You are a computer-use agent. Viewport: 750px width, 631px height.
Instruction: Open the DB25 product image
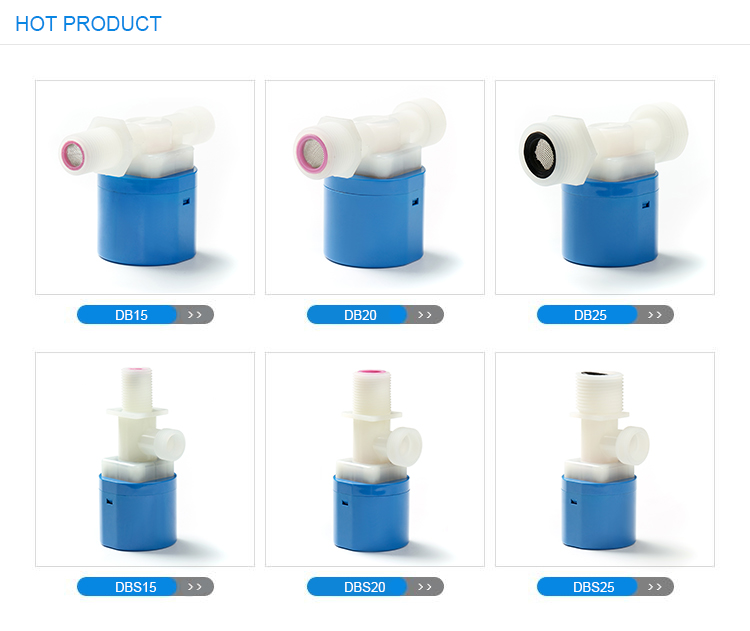point(605,188)
